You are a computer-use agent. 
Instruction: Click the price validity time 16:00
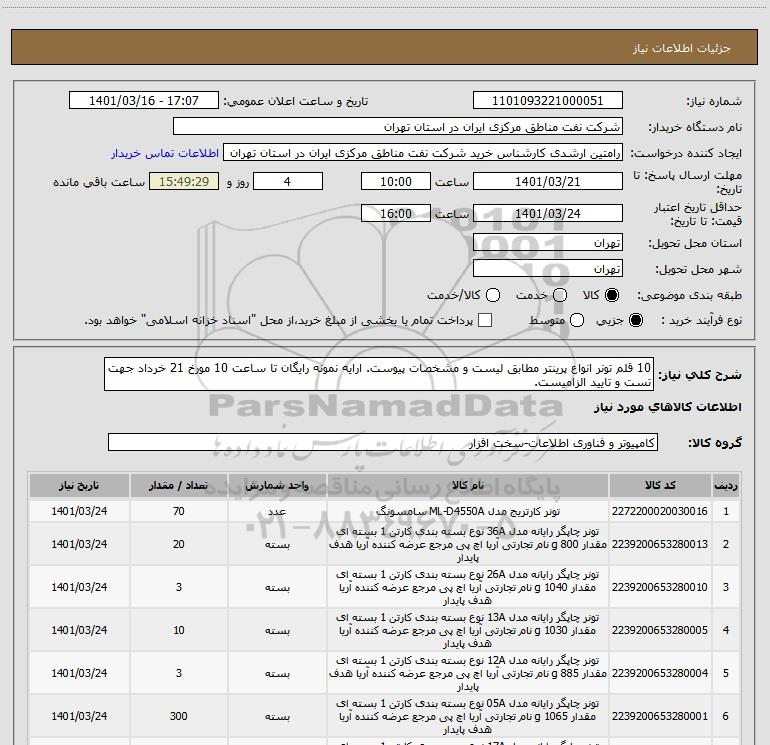(396, 213)
